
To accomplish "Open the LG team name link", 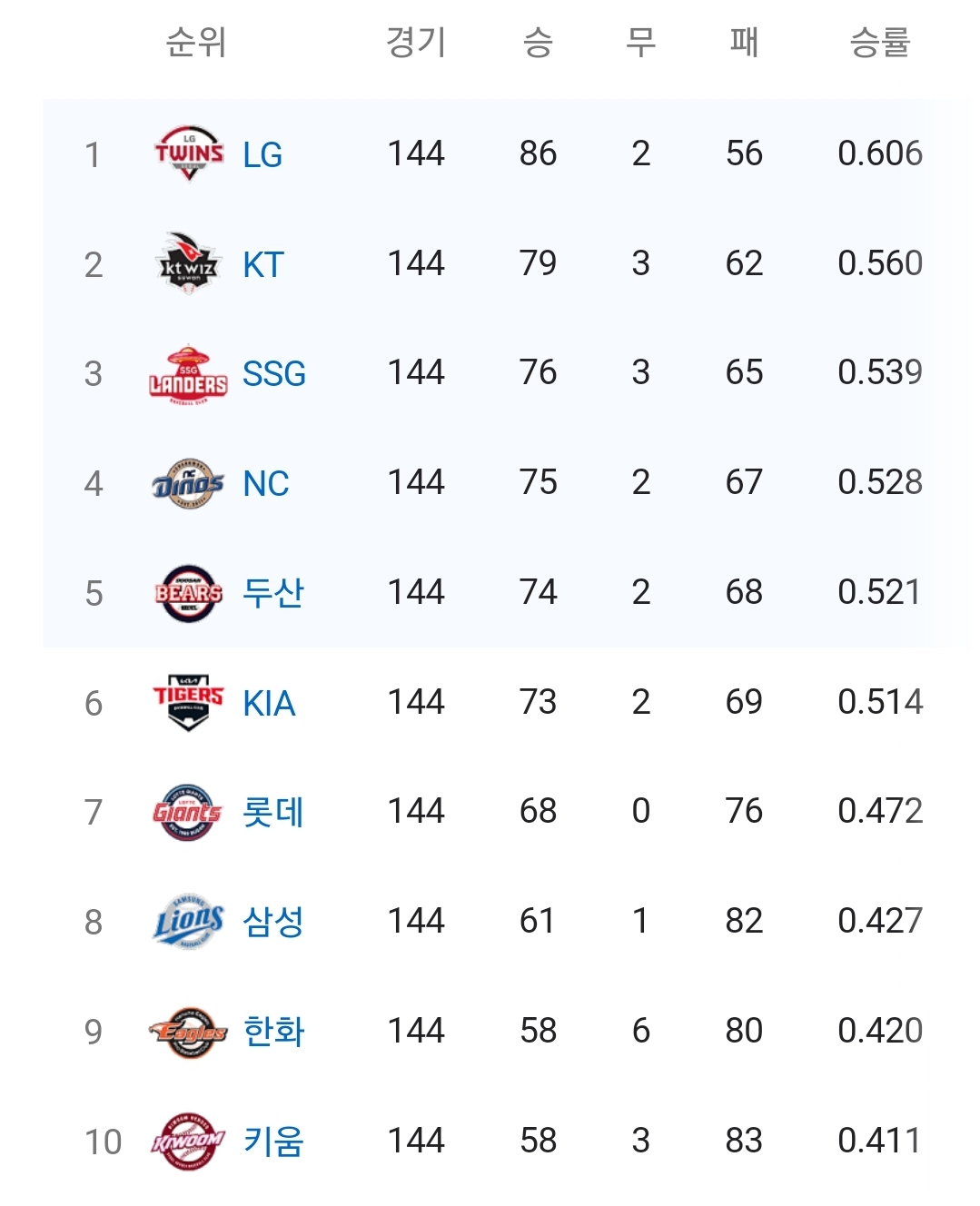I will (262, 155).
